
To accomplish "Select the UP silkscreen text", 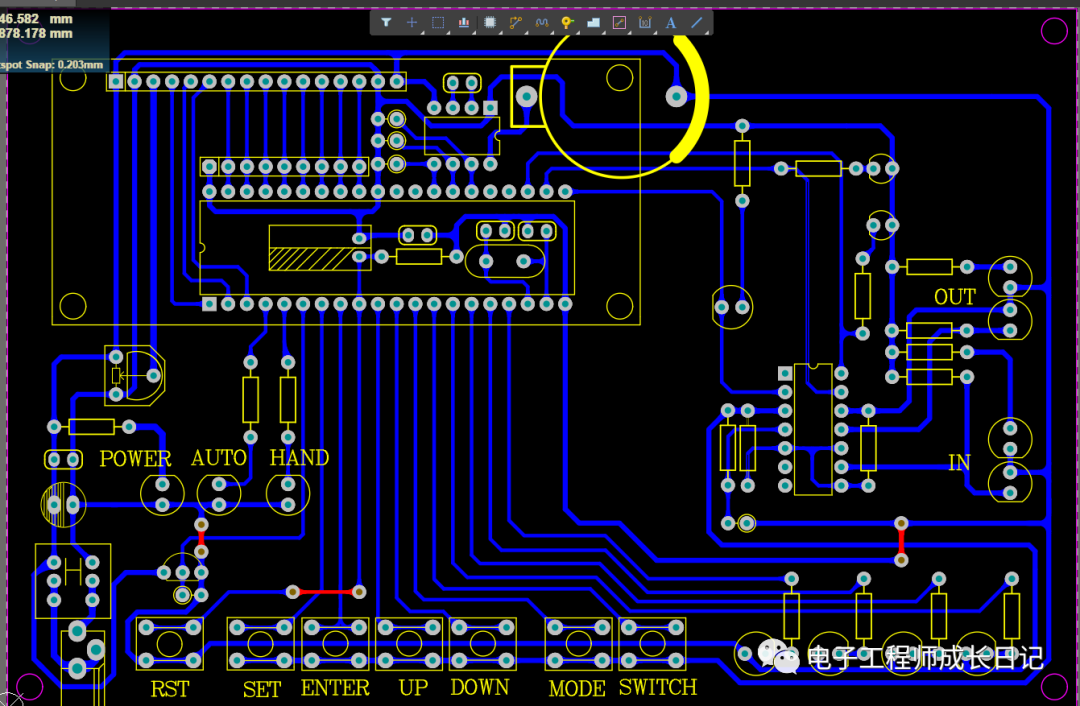I will coord(413,687).
